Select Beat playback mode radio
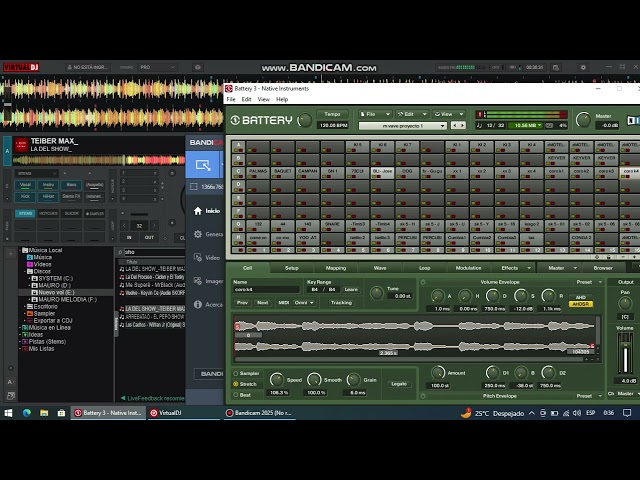 pyautogui.click(x=236, y=395)
